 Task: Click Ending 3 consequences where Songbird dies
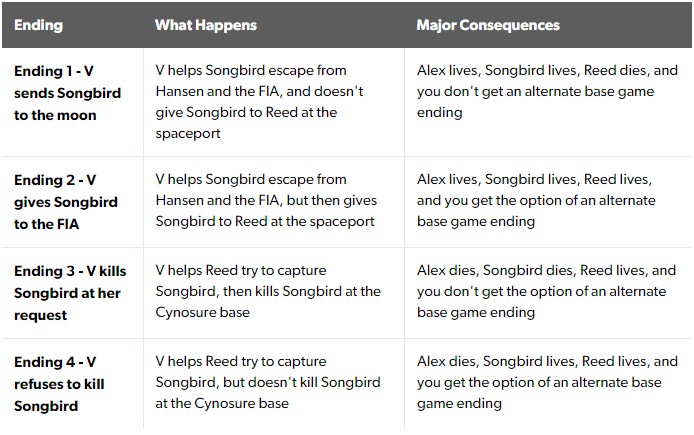(x=546, y=291)
